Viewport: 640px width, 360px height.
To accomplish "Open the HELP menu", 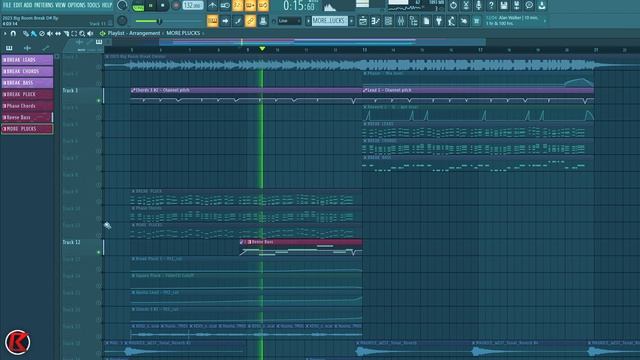I will 107,5.
